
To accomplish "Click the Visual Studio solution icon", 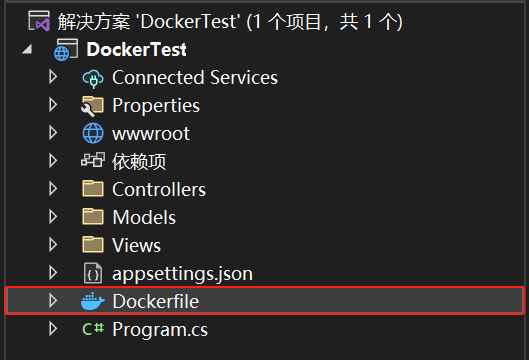I will tap(39, 21).
